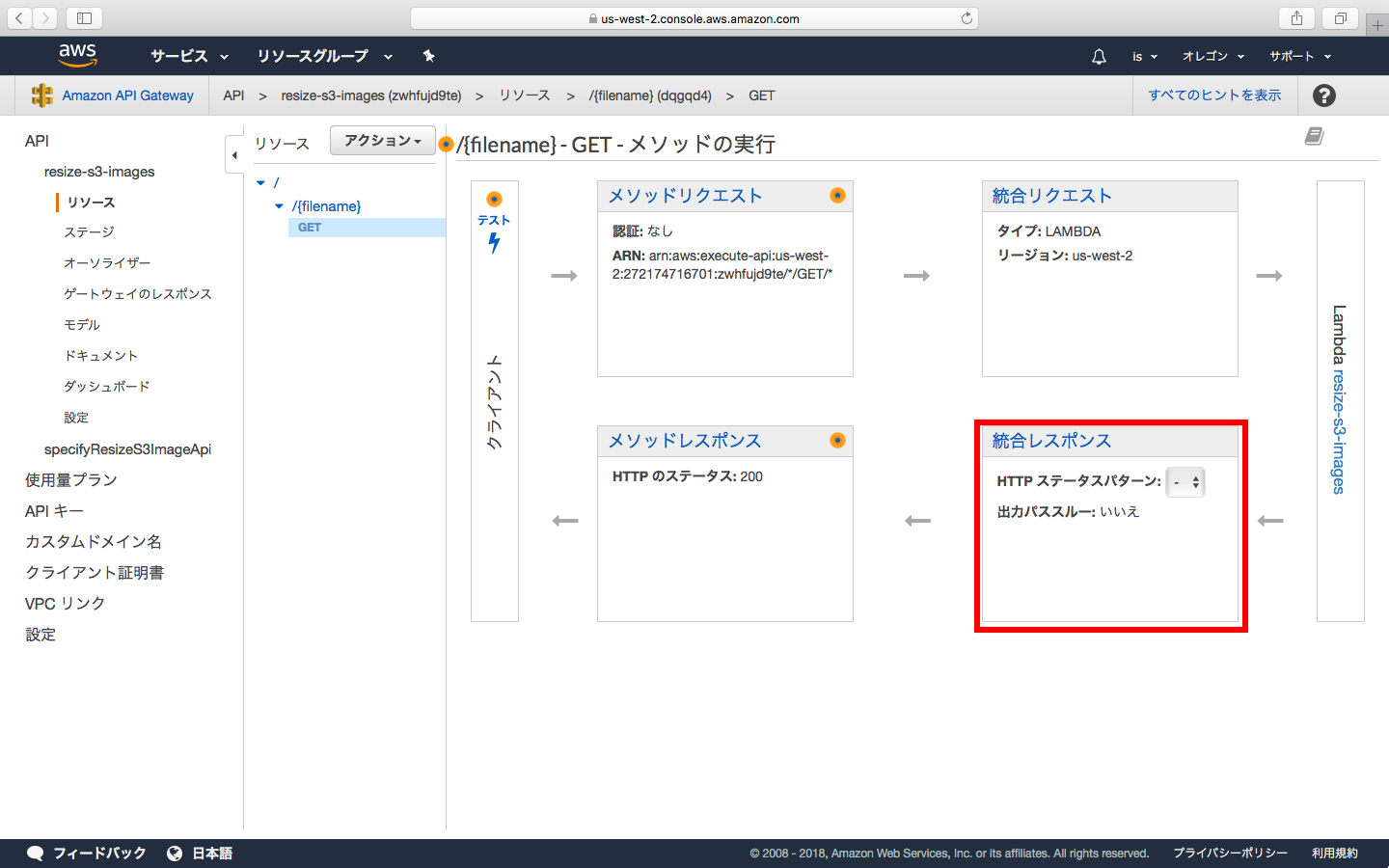The height and width of the screenshot is (868, 1389).
Task: Click Safari forward navigation button
Action: tap(45, 18)
